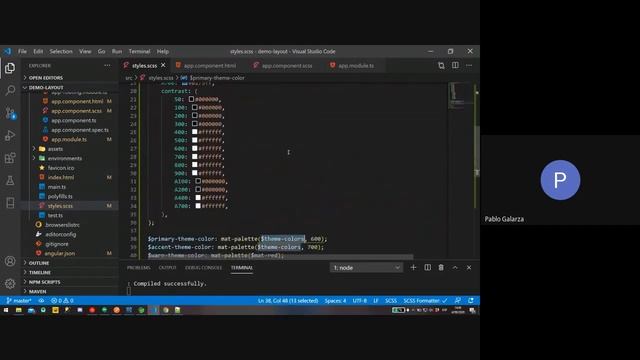Click styles.scss in the breadcrumb

click(x=160, y=78)
